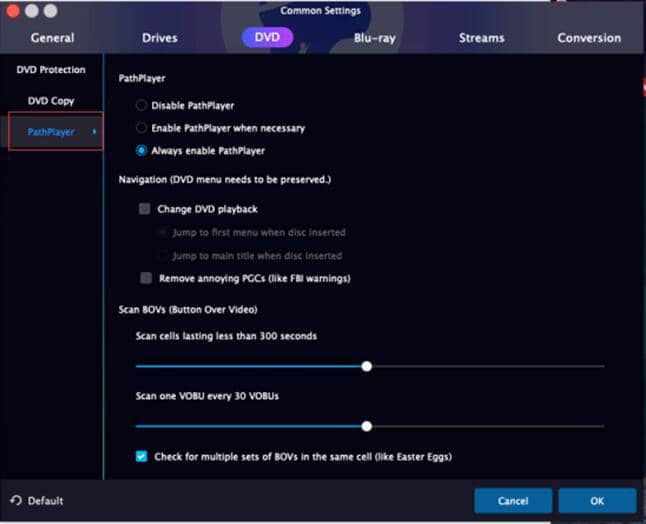Click the 'Scan BOVs (Button Over Video)' heading

188,309
